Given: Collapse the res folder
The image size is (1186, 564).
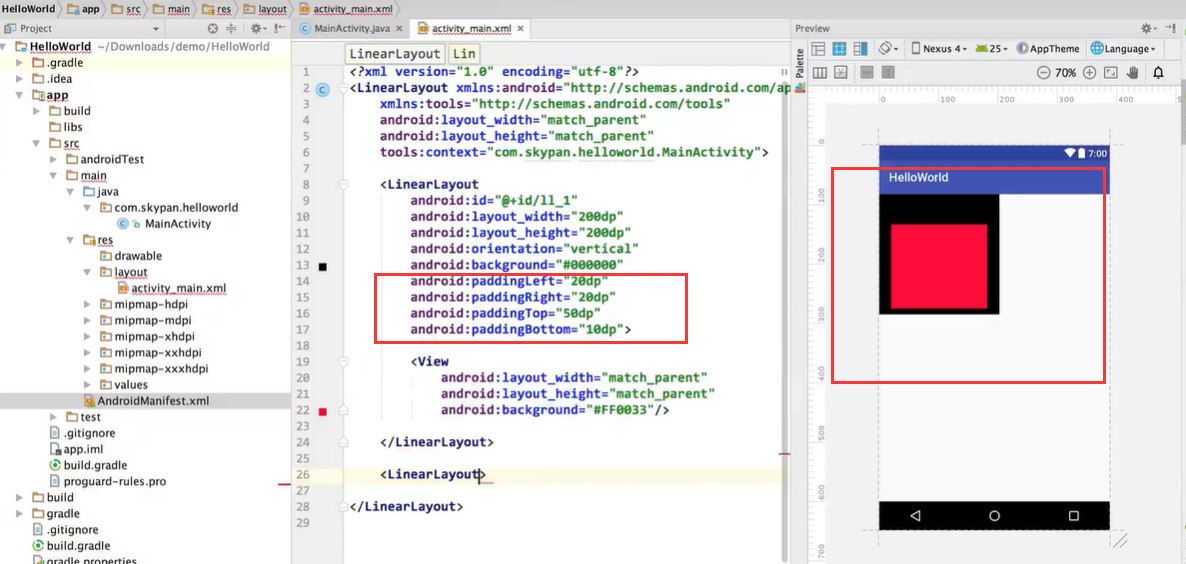Looking at the screenshot, I should point(70,240).
